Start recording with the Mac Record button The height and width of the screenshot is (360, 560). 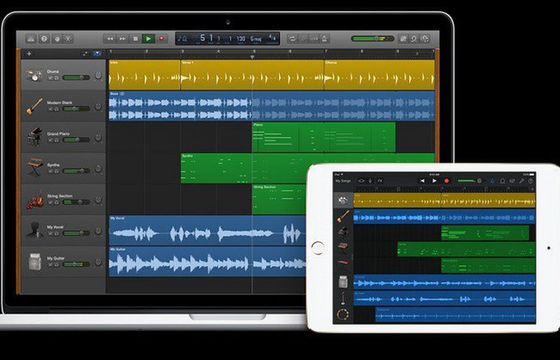click(162, 38)
